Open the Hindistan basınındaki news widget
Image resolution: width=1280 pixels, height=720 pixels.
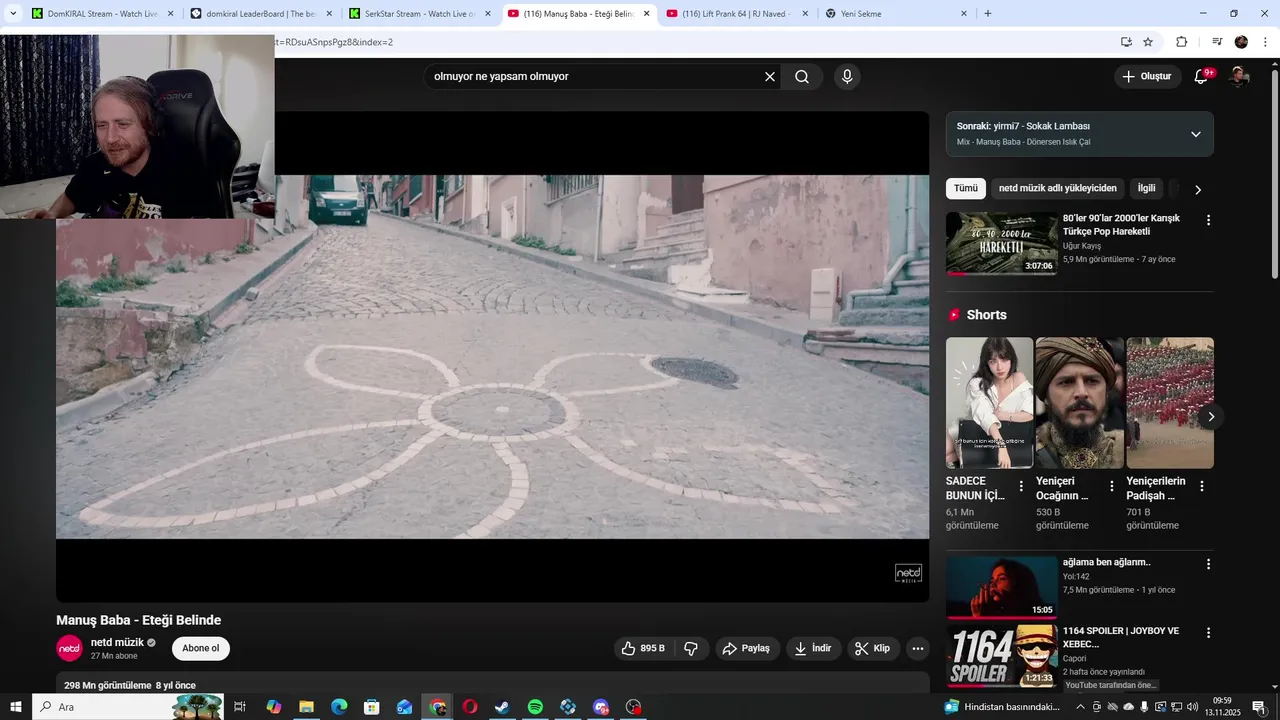tap(1003, 707)
